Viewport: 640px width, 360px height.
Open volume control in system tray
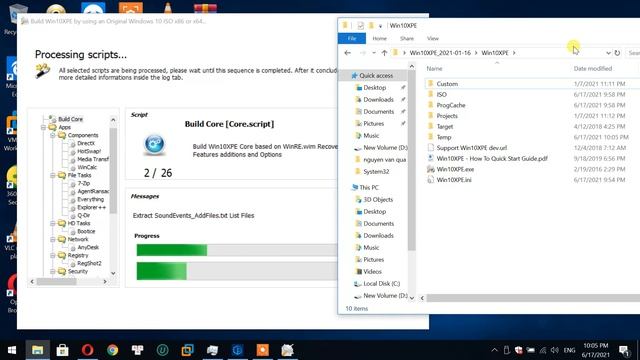coord(554,350)
